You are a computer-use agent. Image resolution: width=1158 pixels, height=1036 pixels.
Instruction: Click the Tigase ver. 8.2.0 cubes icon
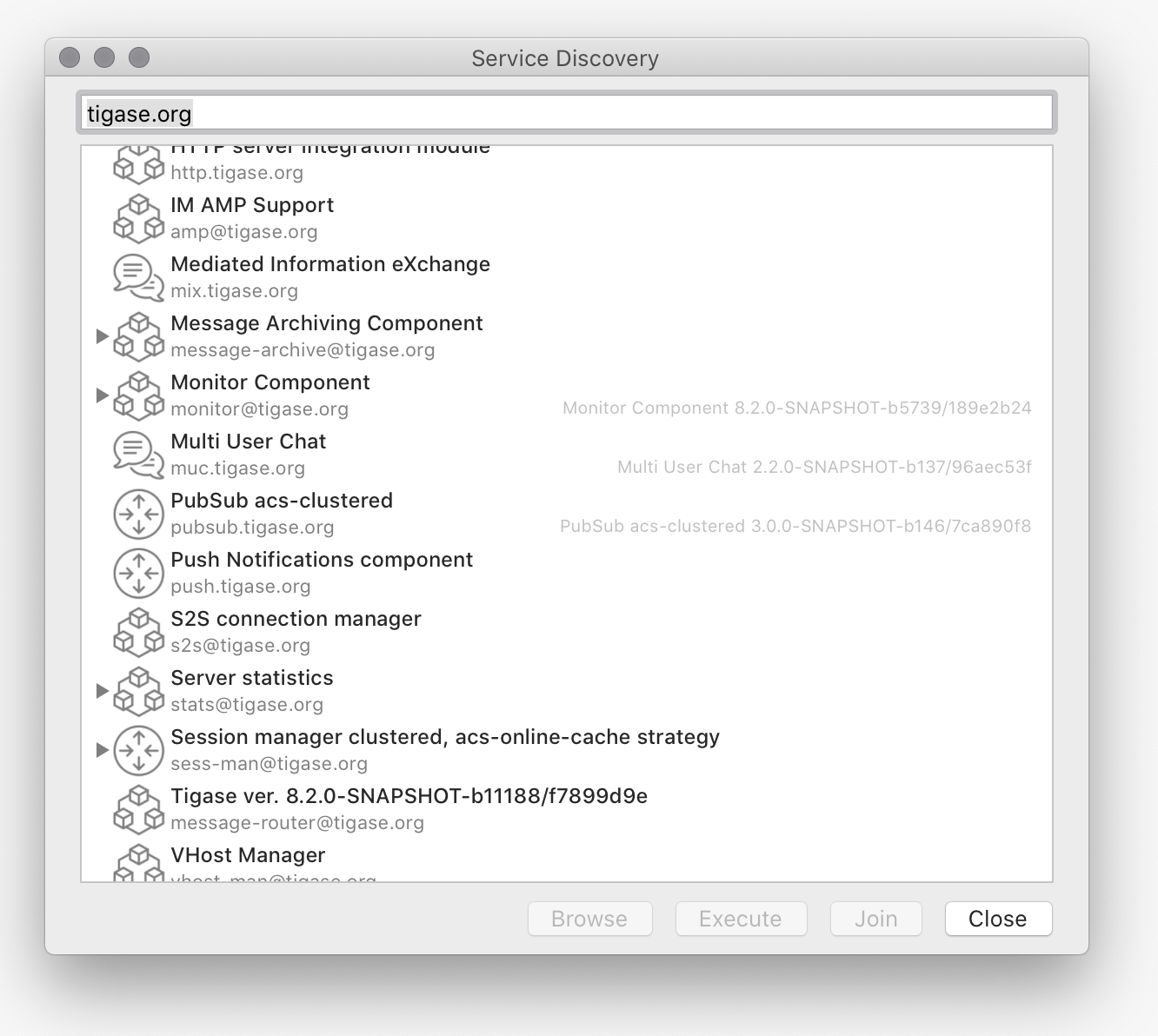pos(139,809)
